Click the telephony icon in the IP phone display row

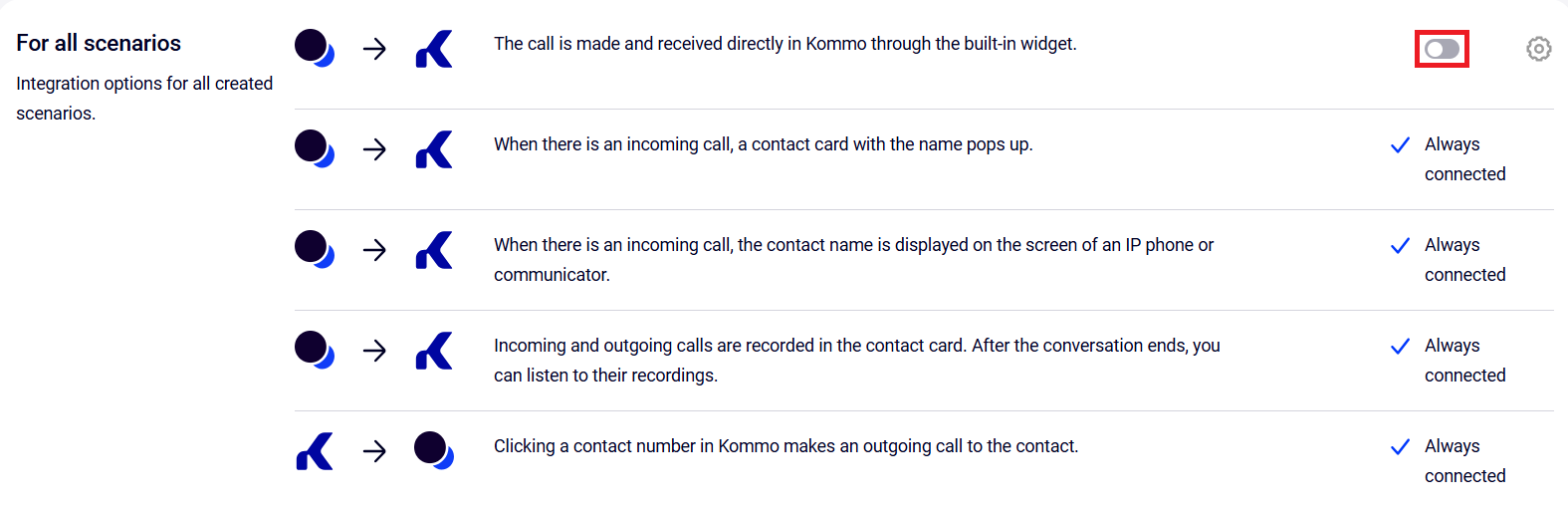[314, 249]
